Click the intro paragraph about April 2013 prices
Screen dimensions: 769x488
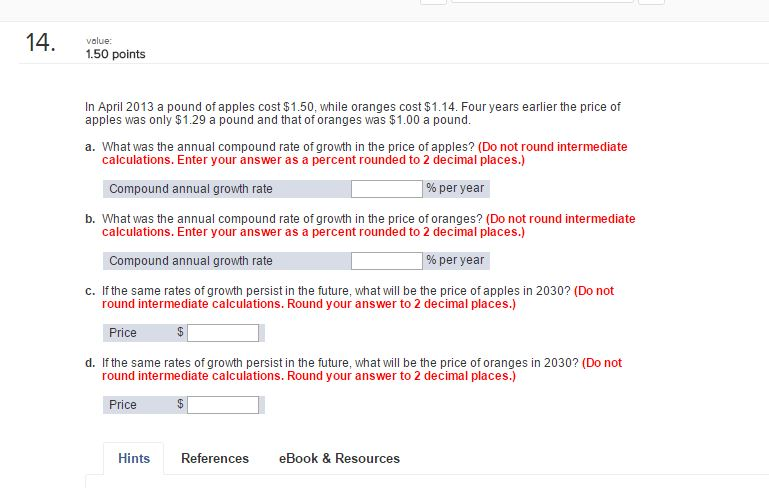(353, 113)
